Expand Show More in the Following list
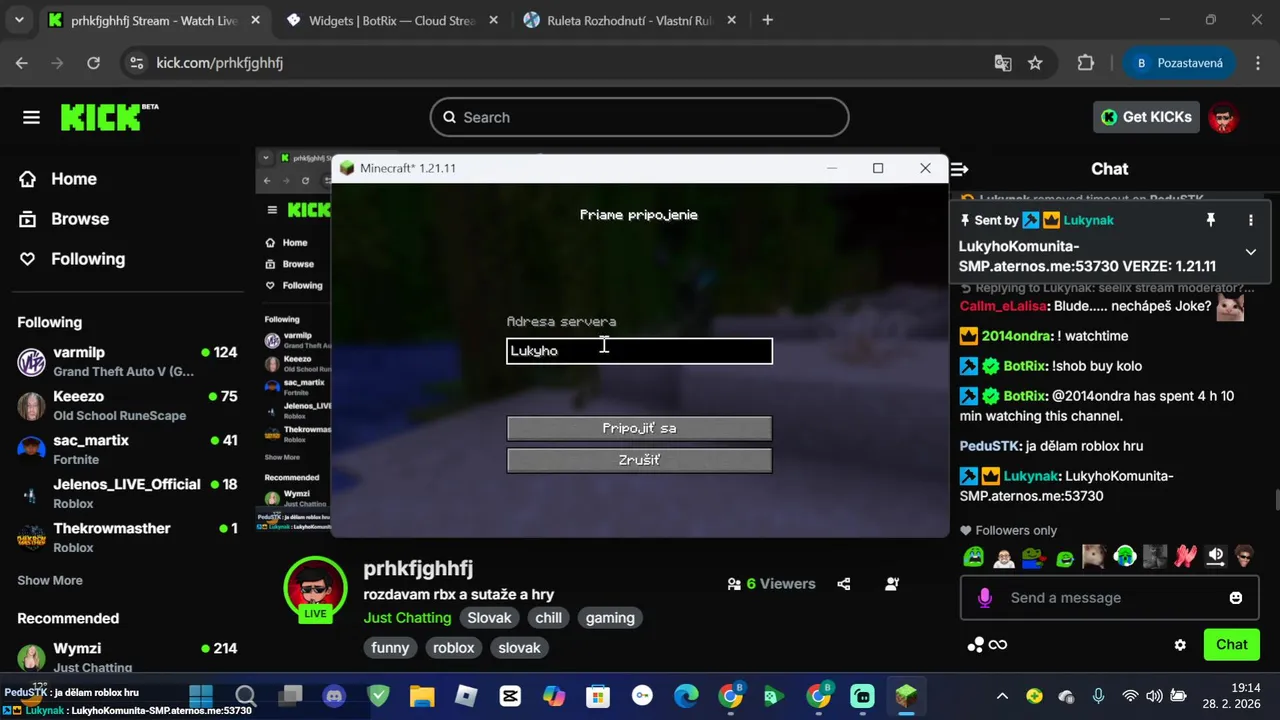1280x720 pixels. point(50,580)
